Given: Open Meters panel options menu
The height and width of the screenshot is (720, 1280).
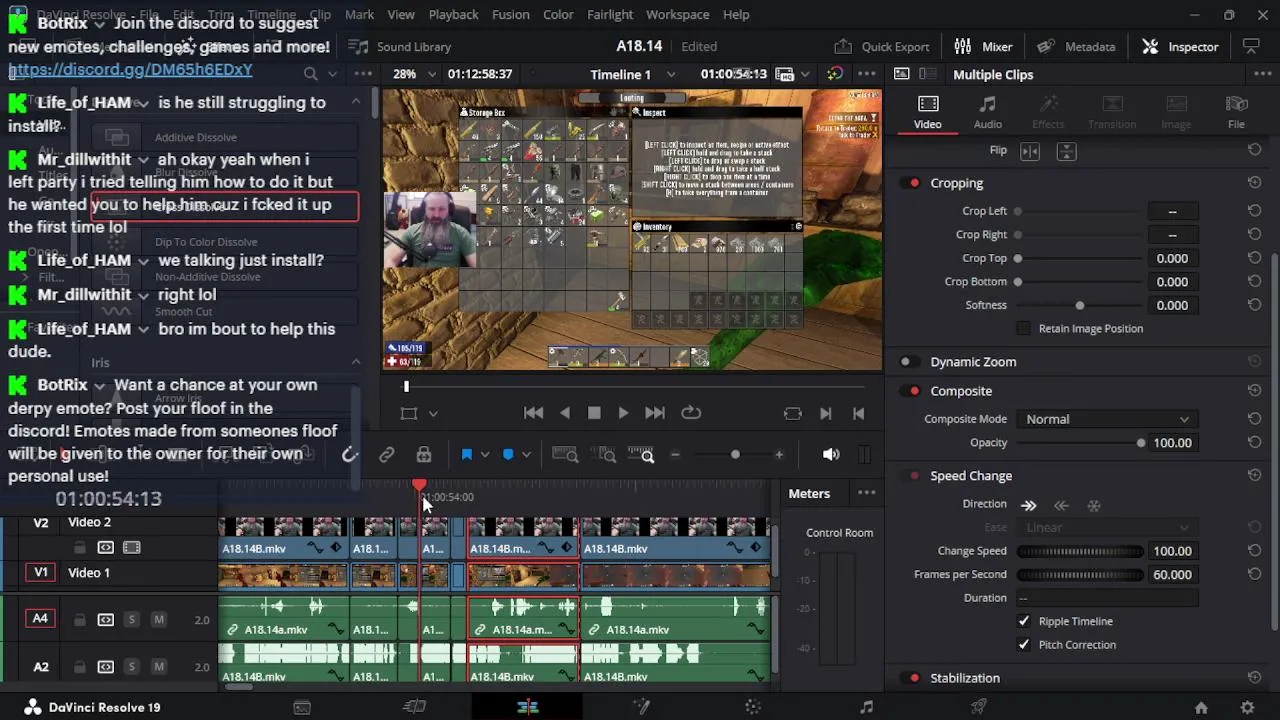Looking at the screenshot, I should click(866, 493).
